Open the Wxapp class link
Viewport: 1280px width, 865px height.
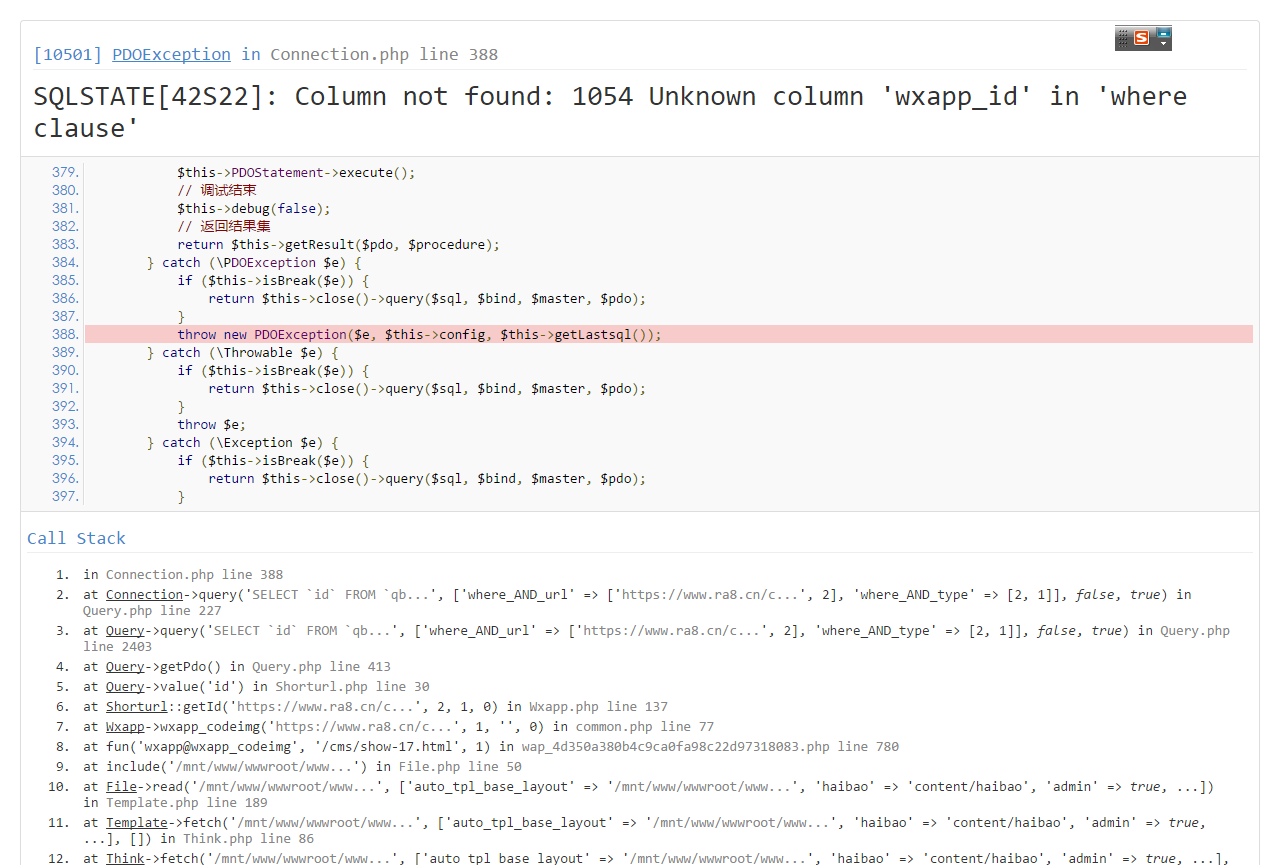(x=125, y=726)
